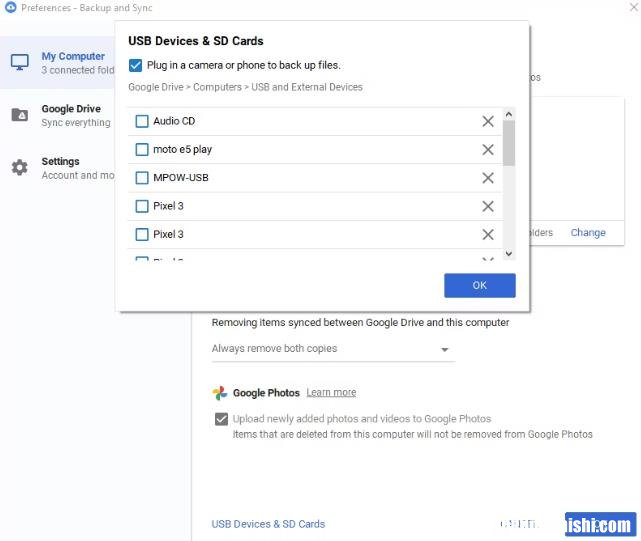Click the Audio CD label
The height and width of the screenshot is (541, 641).
click(x=174, y=121)
